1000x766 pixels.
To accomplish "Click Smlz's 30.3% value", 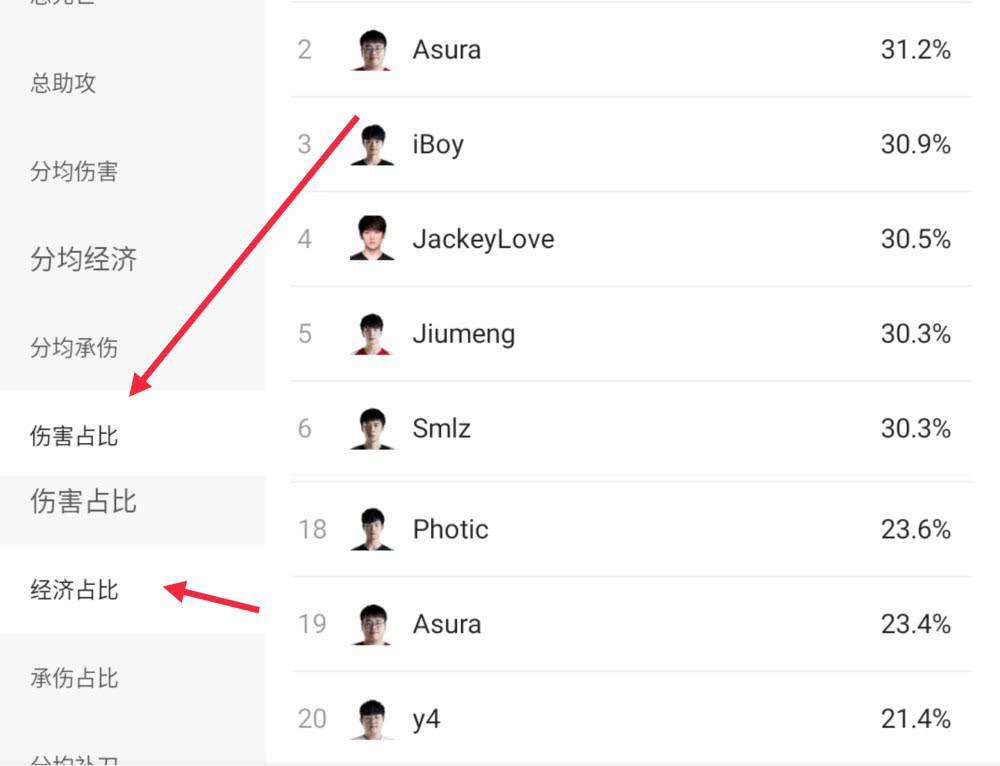I will tap(915, 429).
